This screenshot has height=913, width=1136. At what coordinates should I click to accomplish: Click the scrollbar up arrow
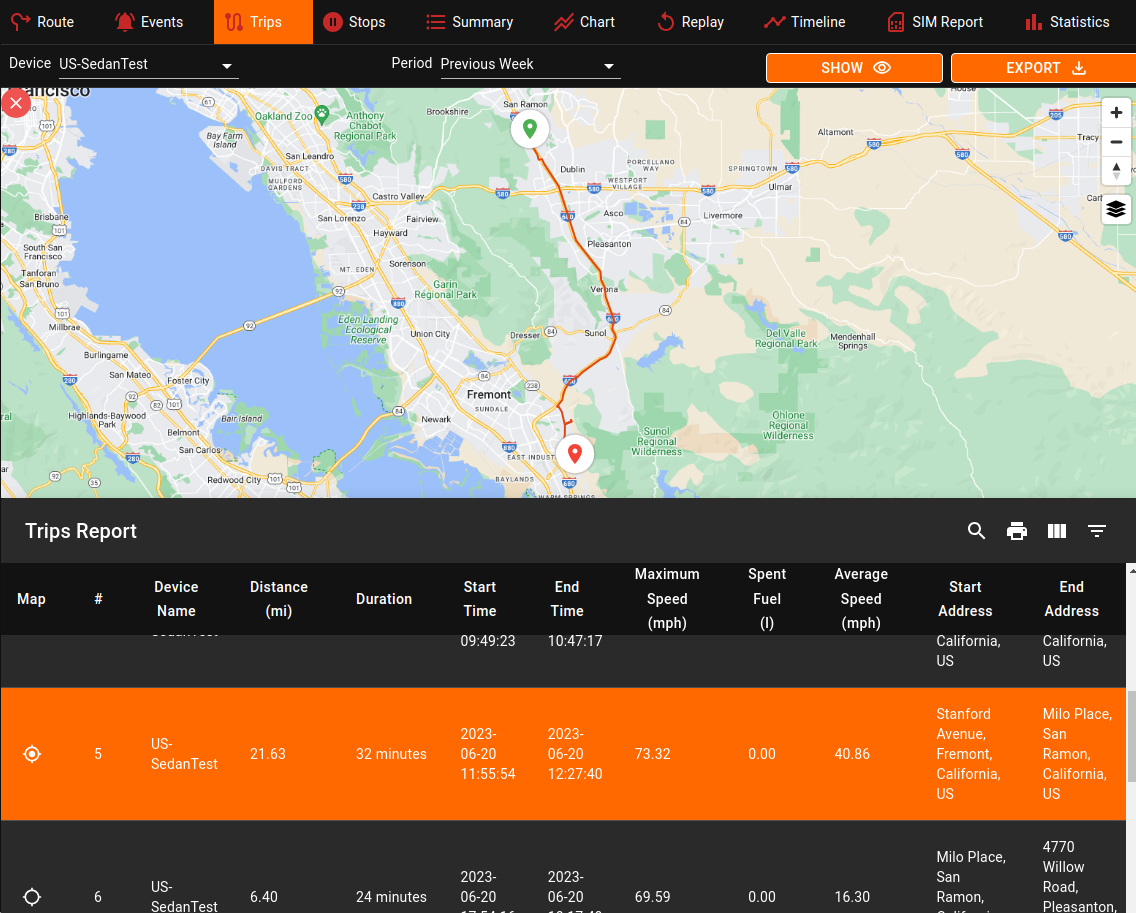click(1131, 571)
